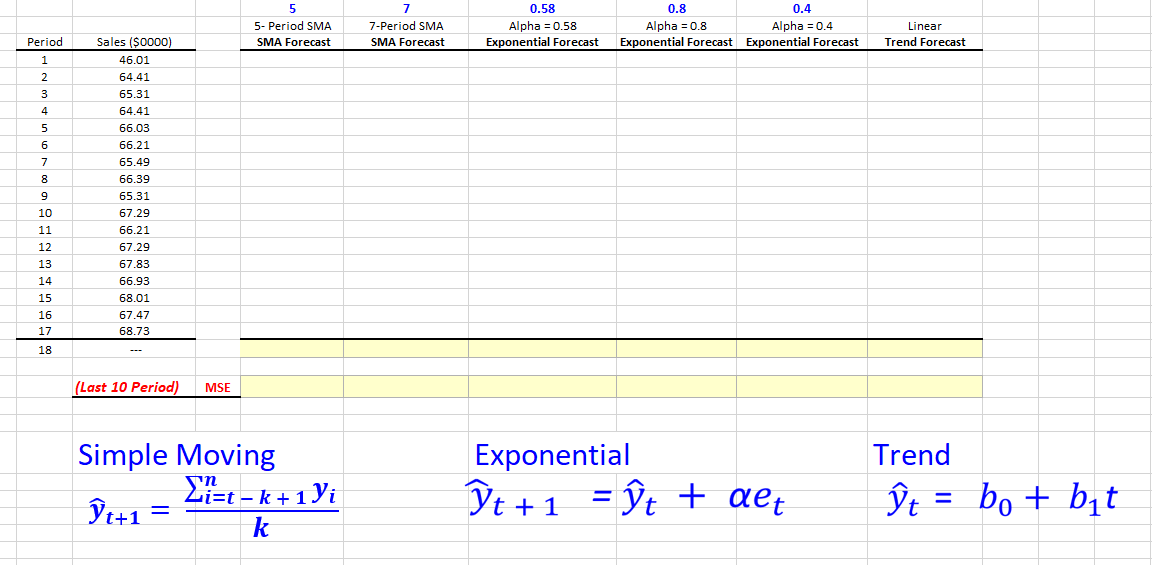Click period 18 forecast cell under 5-Period SMA
The height and width of the screenshot is (565, 1152).
point(292,349)
